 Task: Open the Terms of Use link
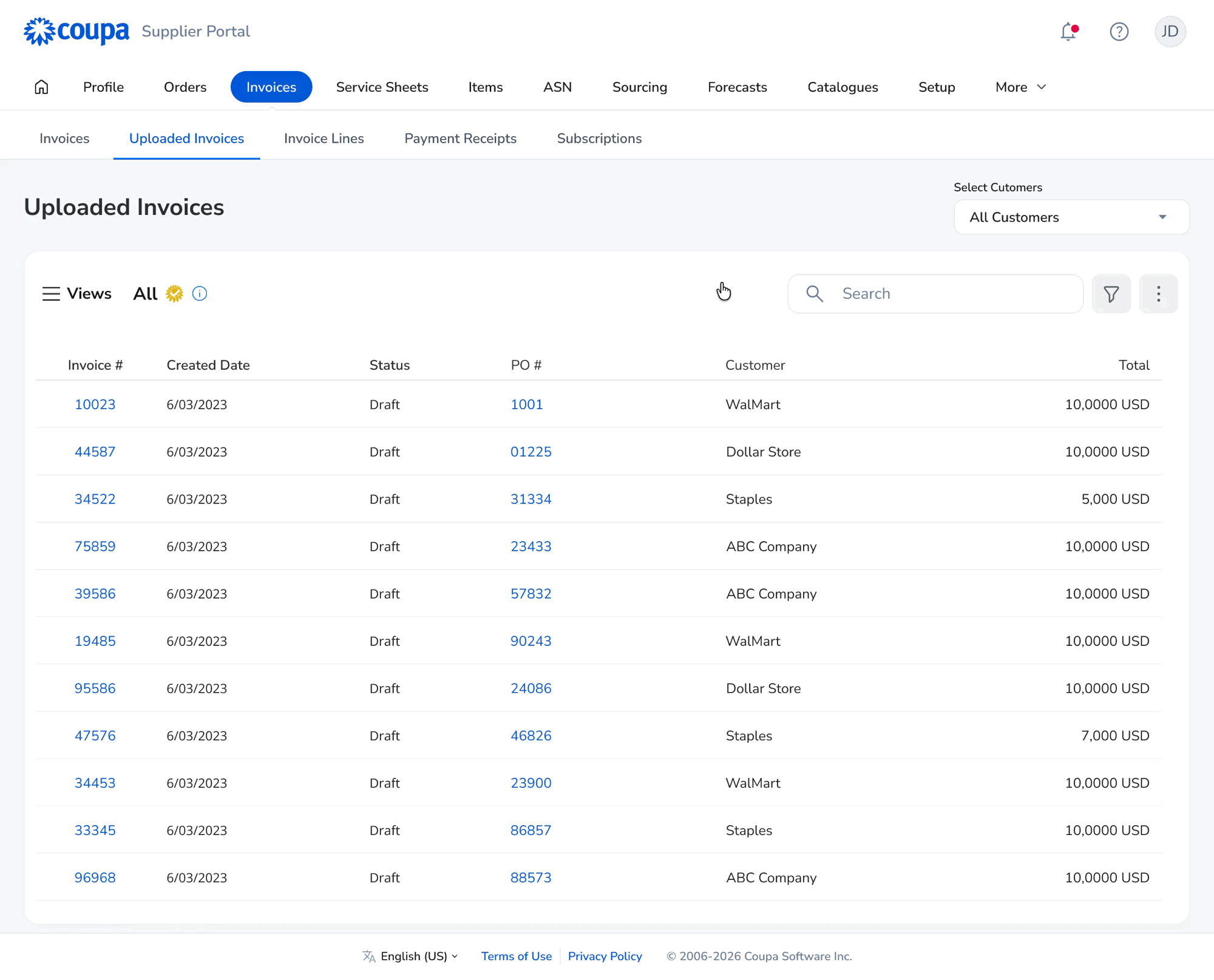click(517, 956)
